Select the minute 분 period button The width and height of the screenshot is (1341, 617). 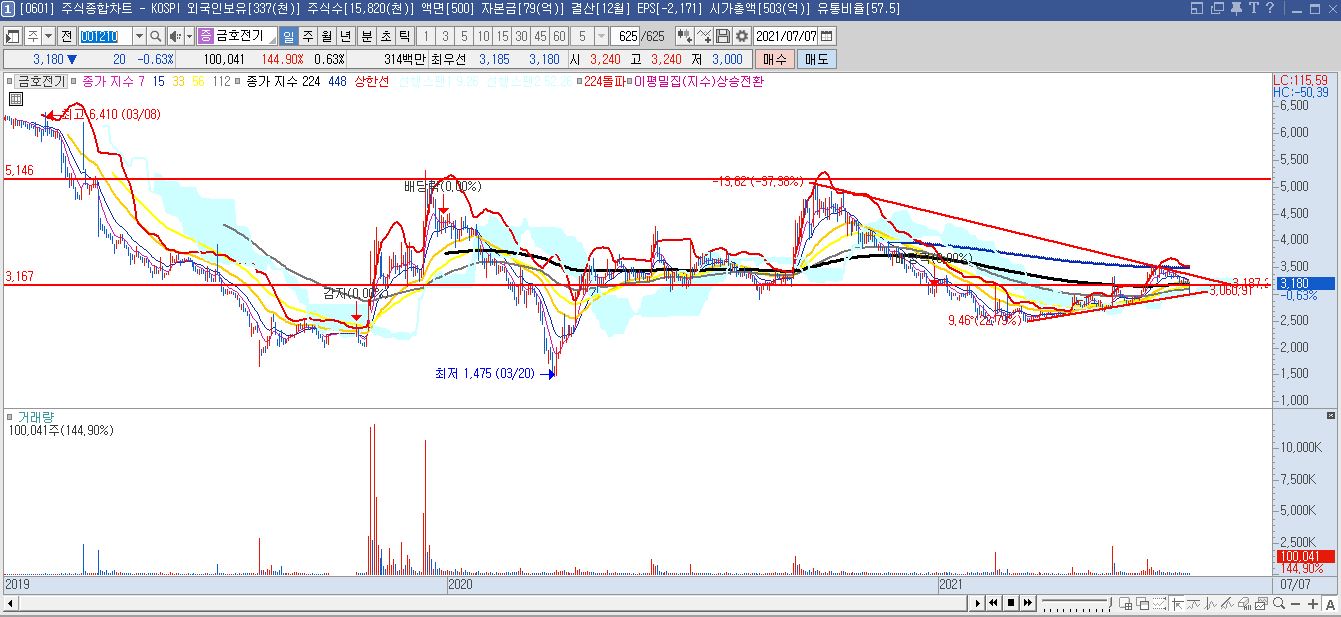click(367, 36)
